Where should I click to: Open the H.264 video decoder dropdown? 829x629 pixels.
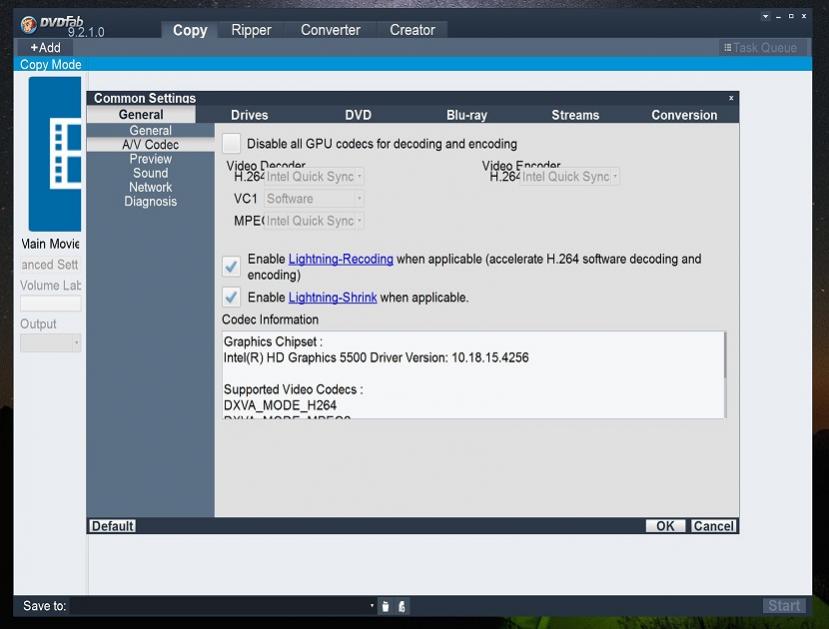313,177
